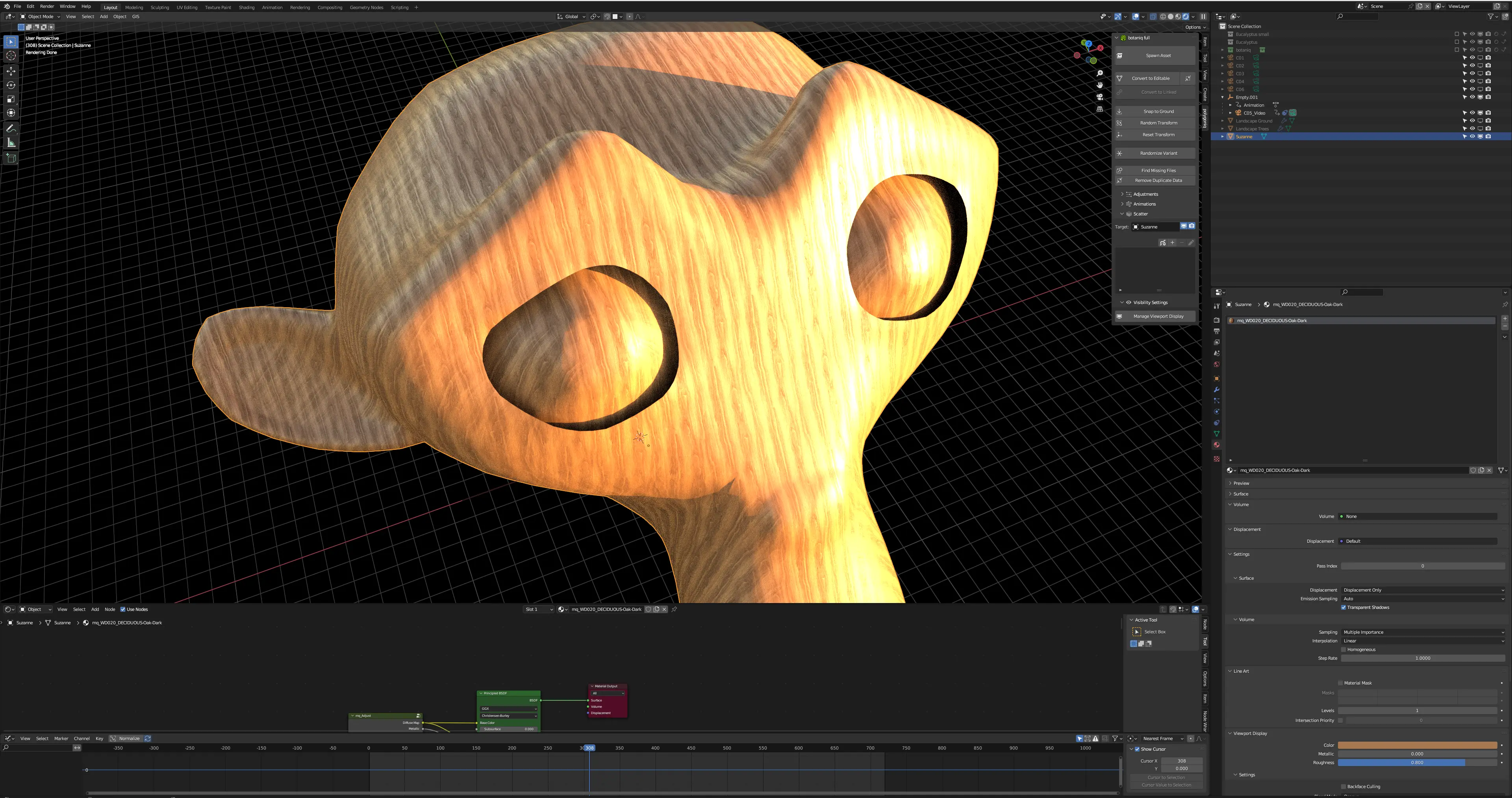
Task: Select the Scale tool
Action: point(11,98)
